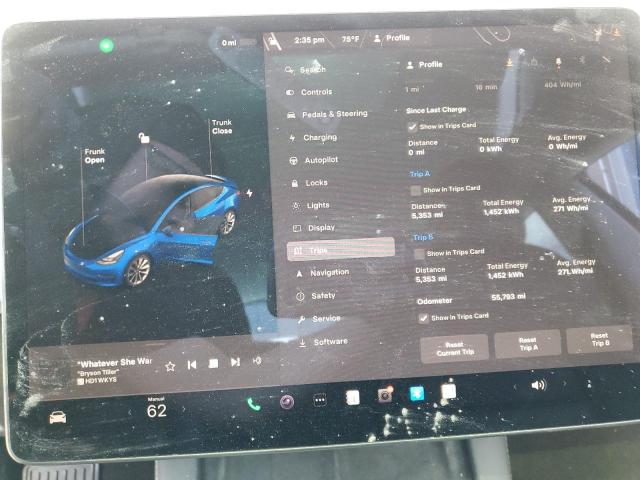Tap the orange software download icon
This screenshot has width=640, height=480.
pyautogui.click(x=510, y=62)
